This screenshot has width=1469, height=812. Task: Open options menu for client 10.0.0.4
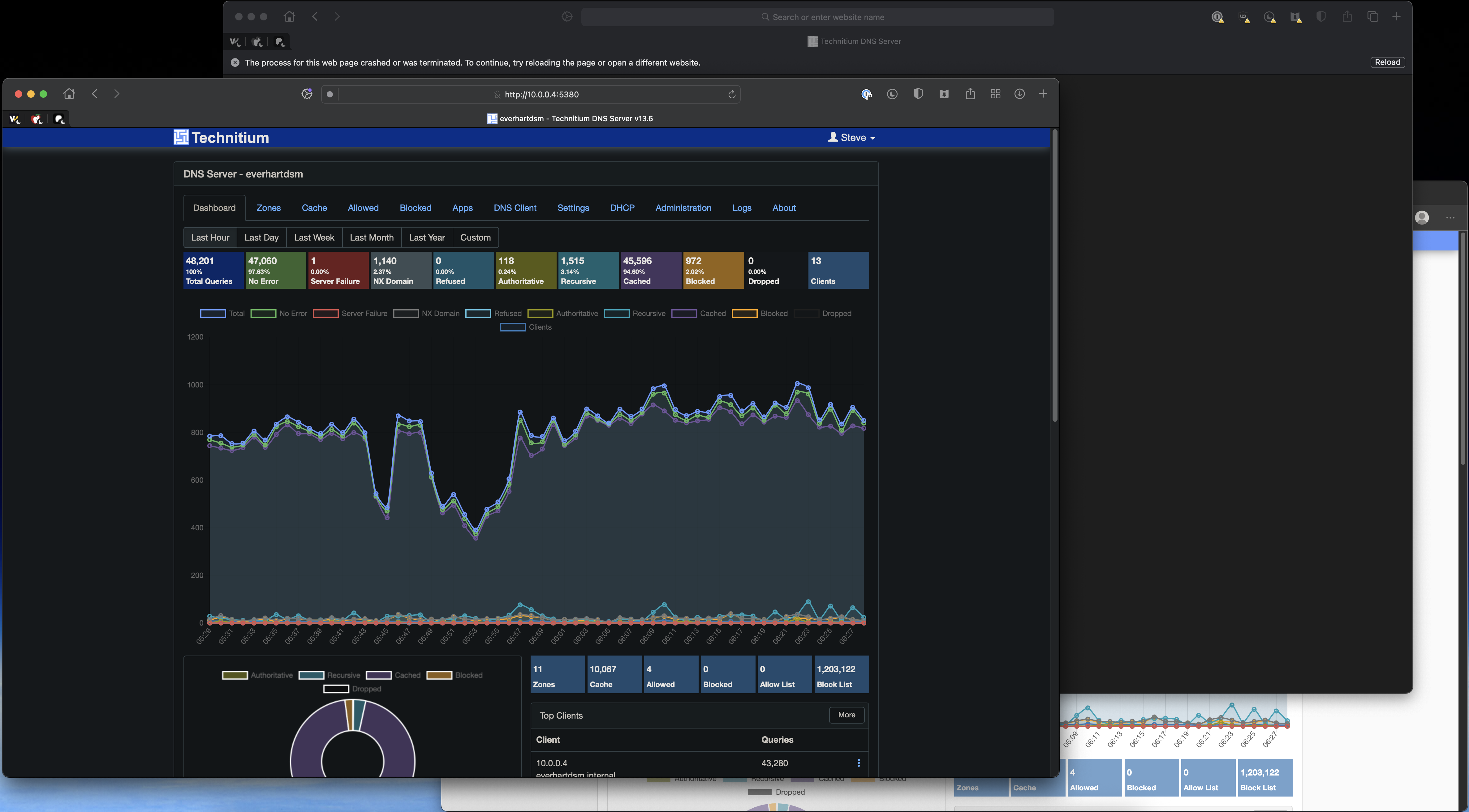(858, 763)
